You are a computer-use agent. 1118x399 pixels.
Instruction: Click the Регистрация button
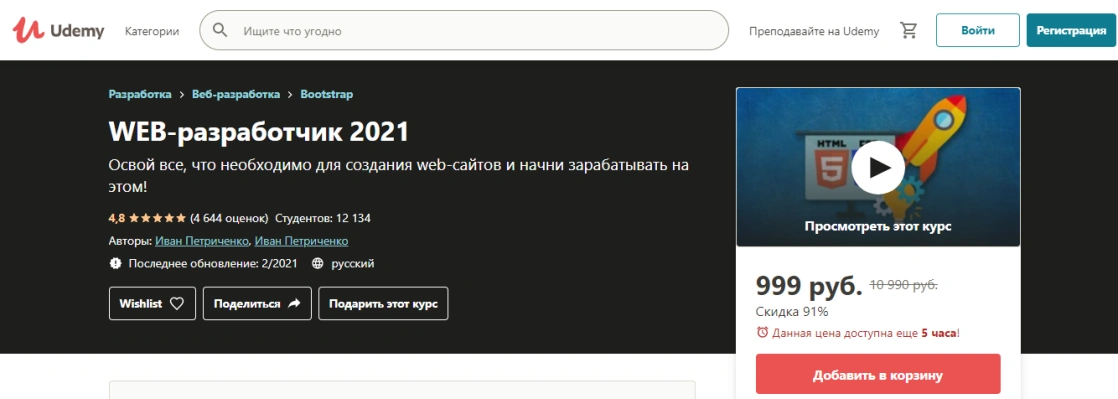coord(1071,31)
